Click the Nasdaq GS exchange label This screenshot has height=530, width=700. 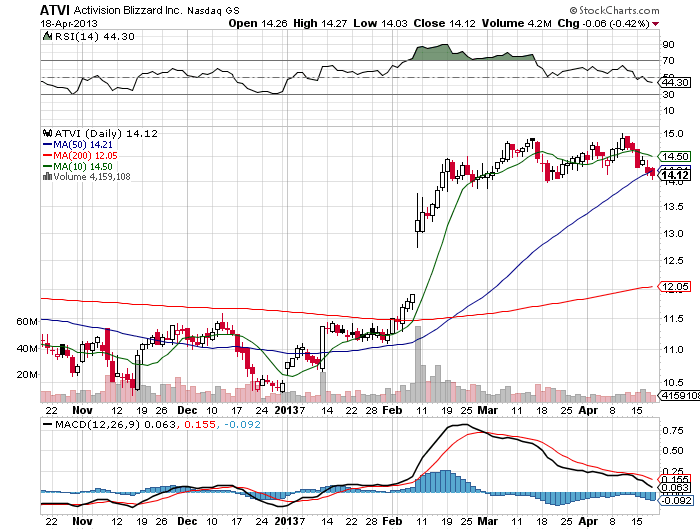coord(213,11)
